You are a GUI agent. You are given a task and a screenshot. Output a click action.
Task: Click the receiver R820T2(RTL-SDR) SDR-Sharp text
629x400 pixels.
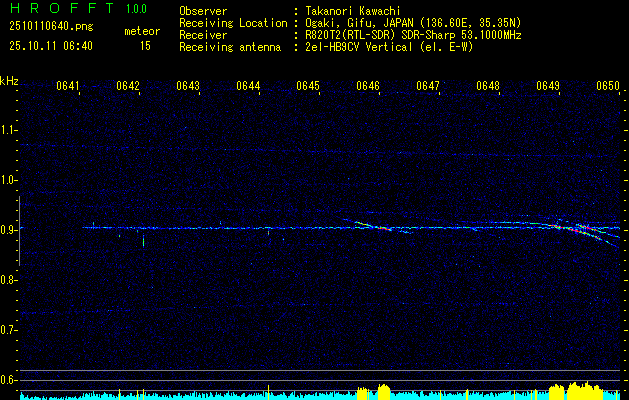(413, 35)
